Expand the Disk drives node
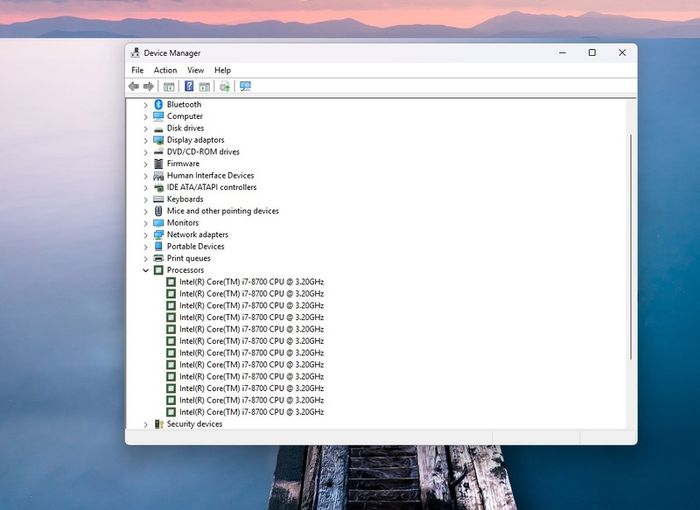This screenshot has height=510, width=700. pos(146,129)
